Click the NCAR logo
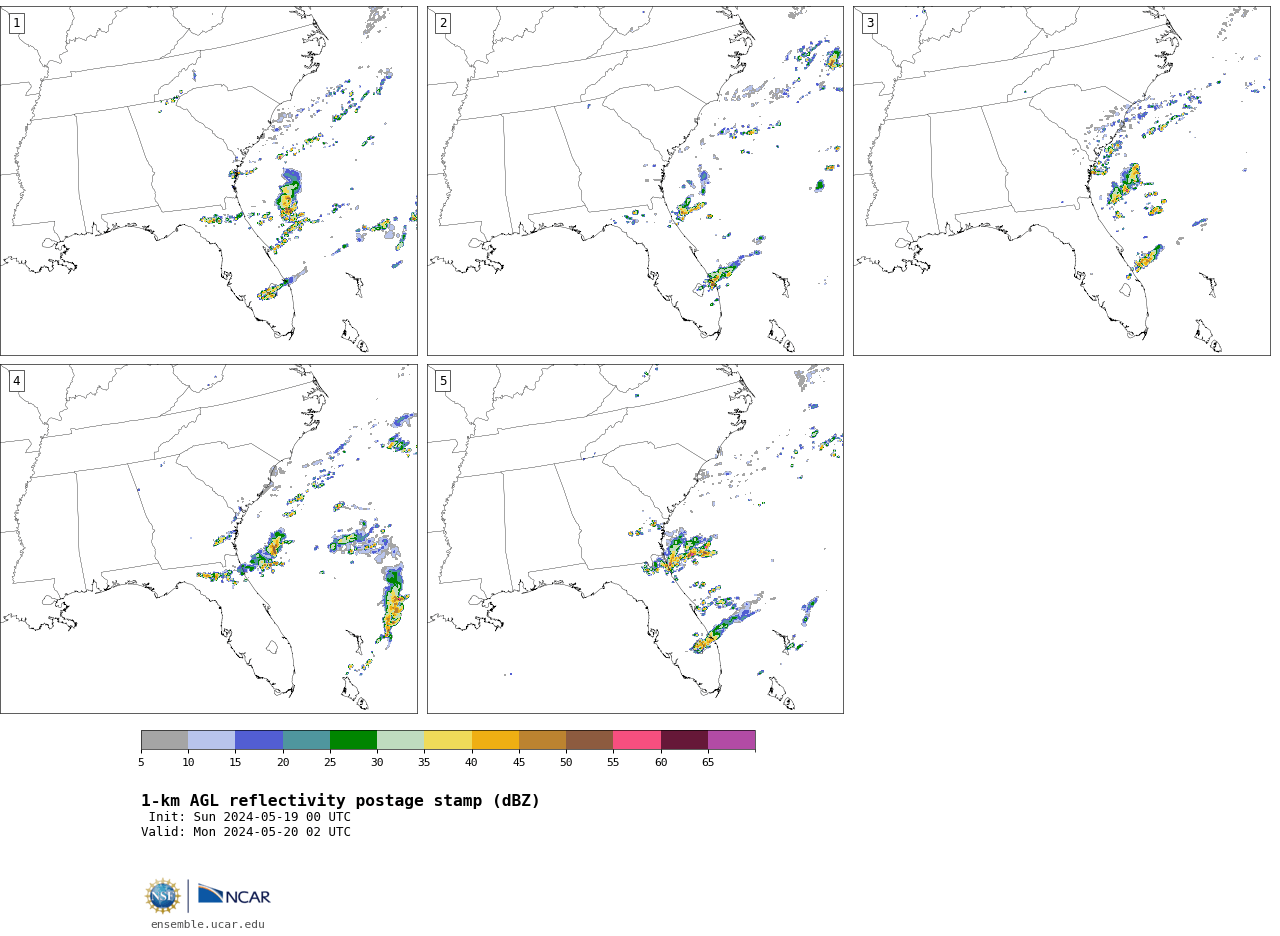Image resolution: width=1280 pixels, height=936 pixels. 234,895
